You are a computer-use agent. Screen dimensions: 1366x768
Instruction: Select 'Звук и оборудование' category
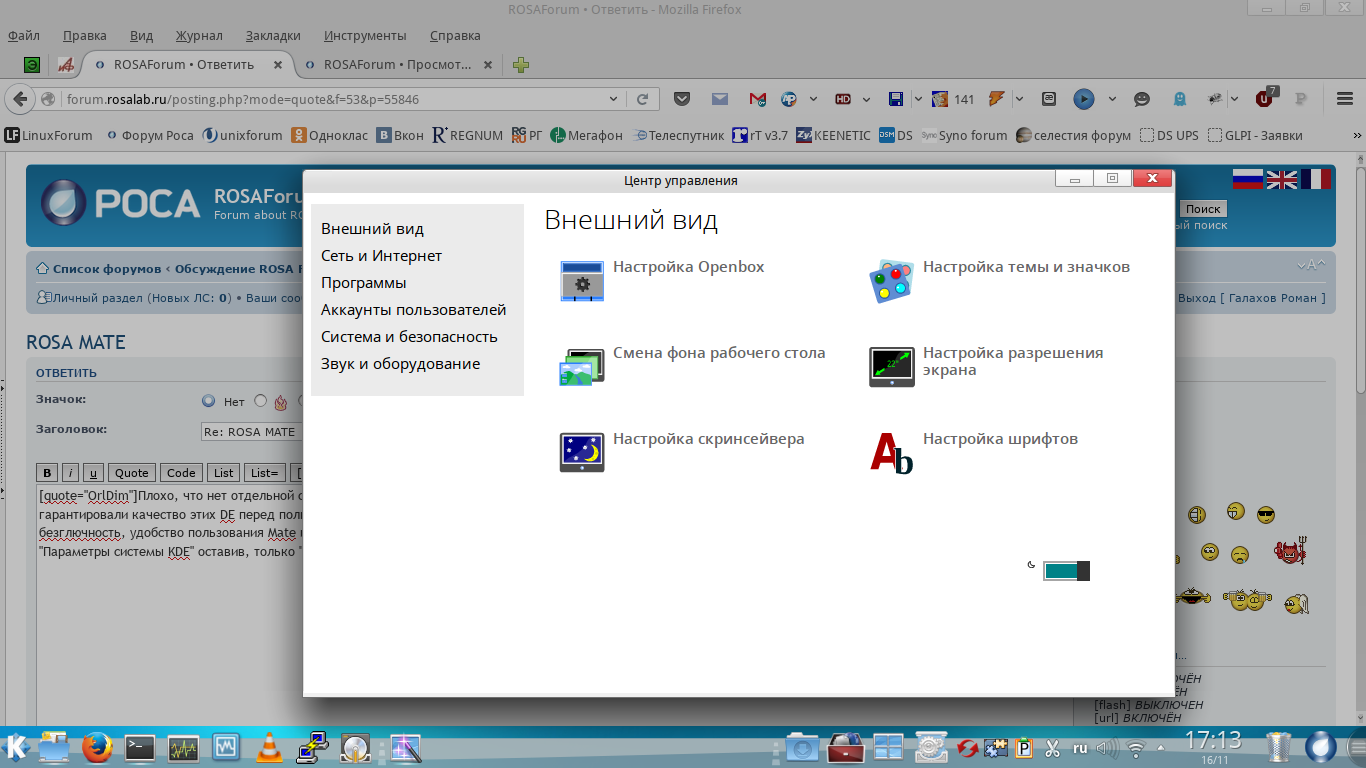[x=400, y=364]
